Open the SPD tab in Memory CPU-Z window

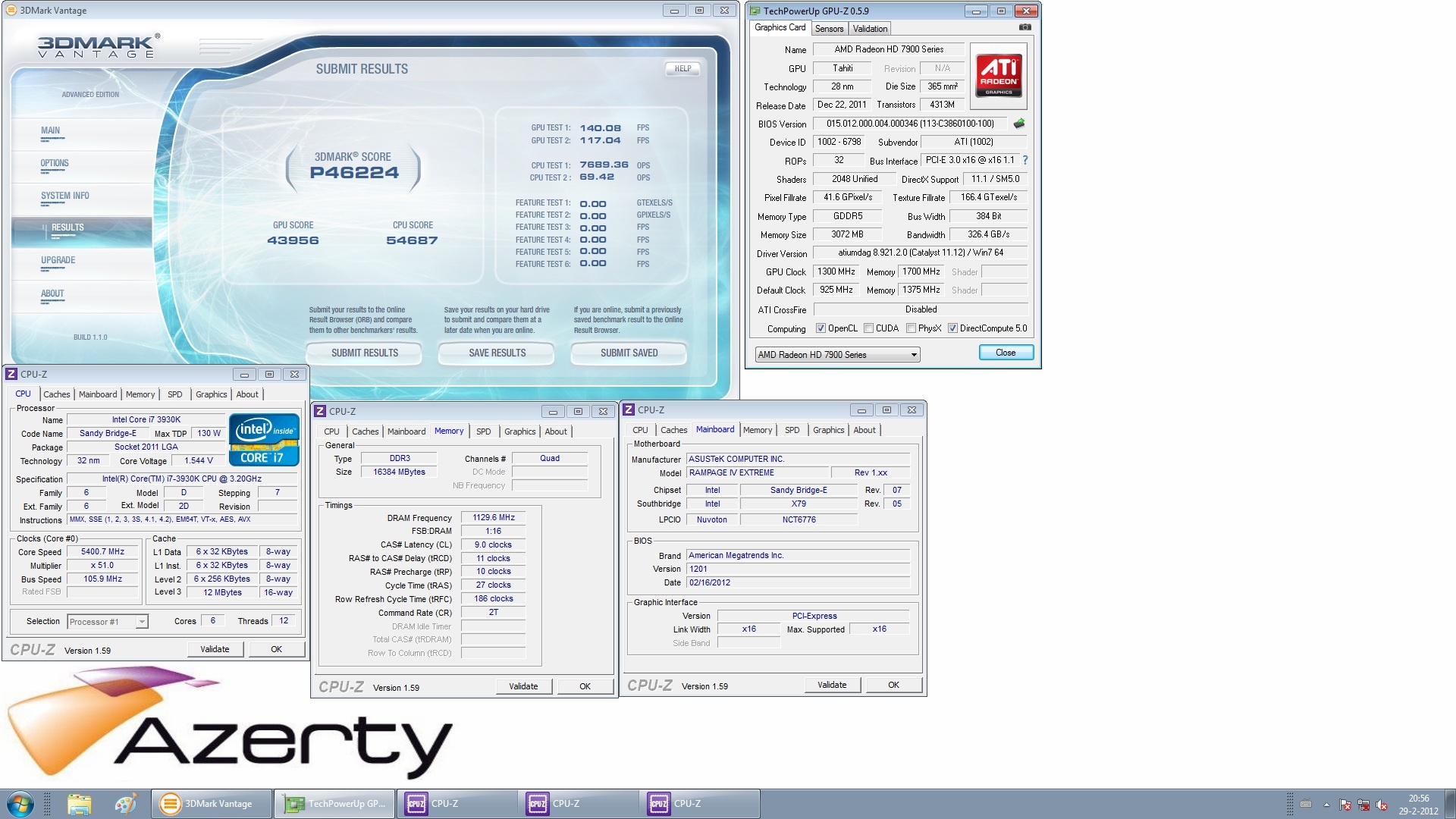click(483, 431)
